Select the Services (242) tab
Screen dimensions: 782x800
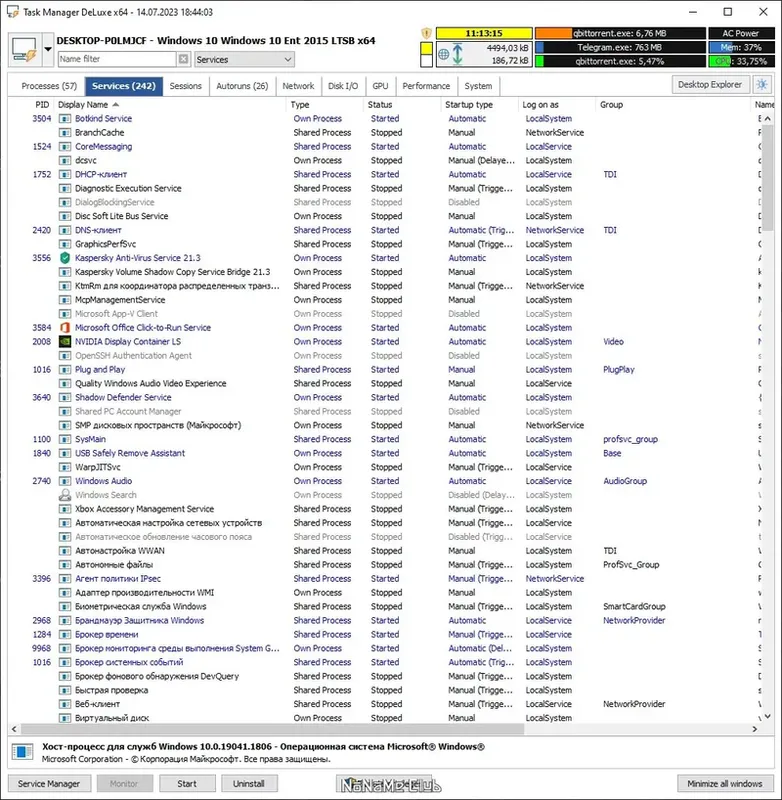coord(123,86)
